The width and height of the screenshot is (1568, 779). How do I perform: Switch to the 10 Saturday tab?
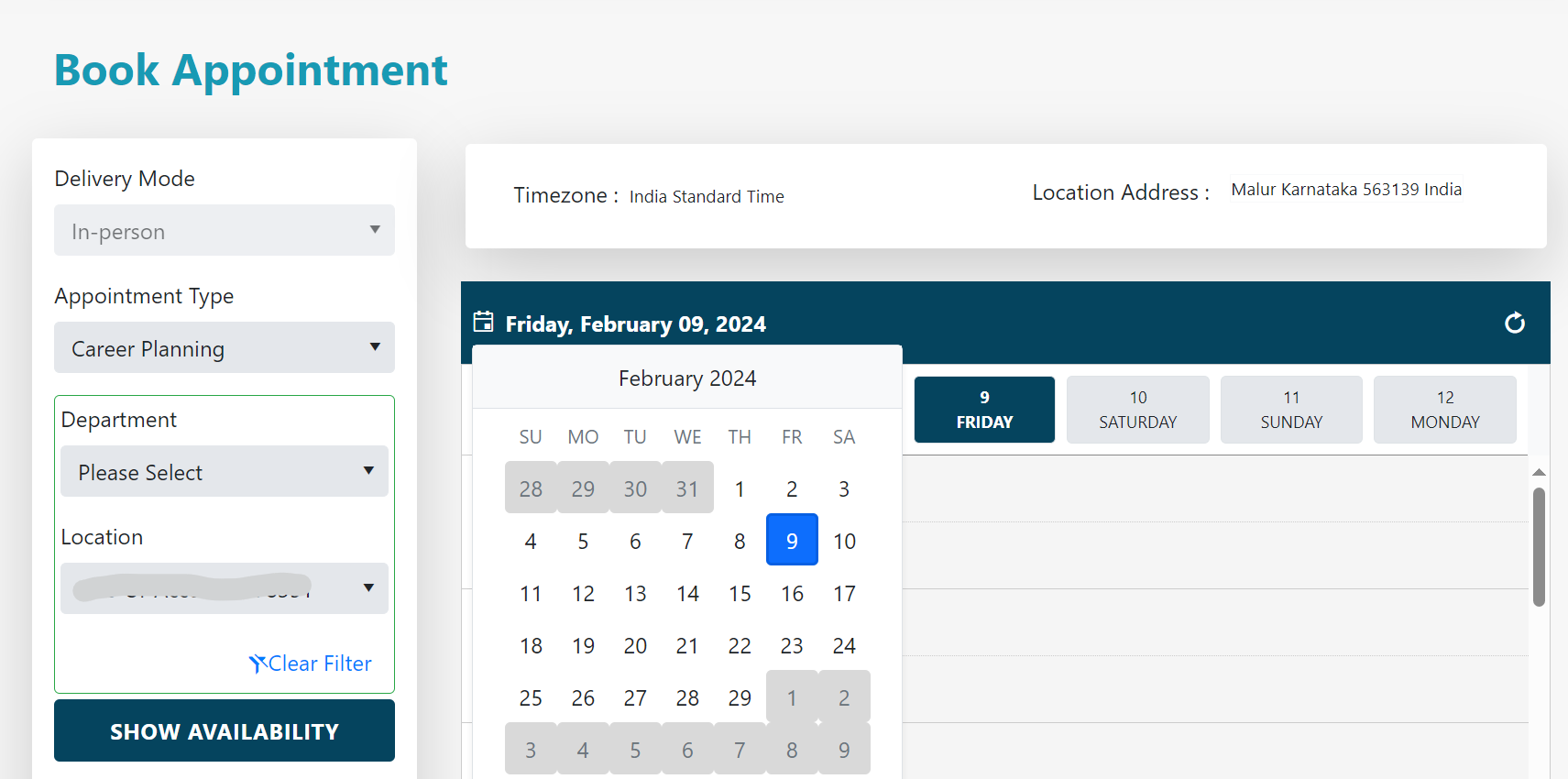click(x=1137, y=410)
